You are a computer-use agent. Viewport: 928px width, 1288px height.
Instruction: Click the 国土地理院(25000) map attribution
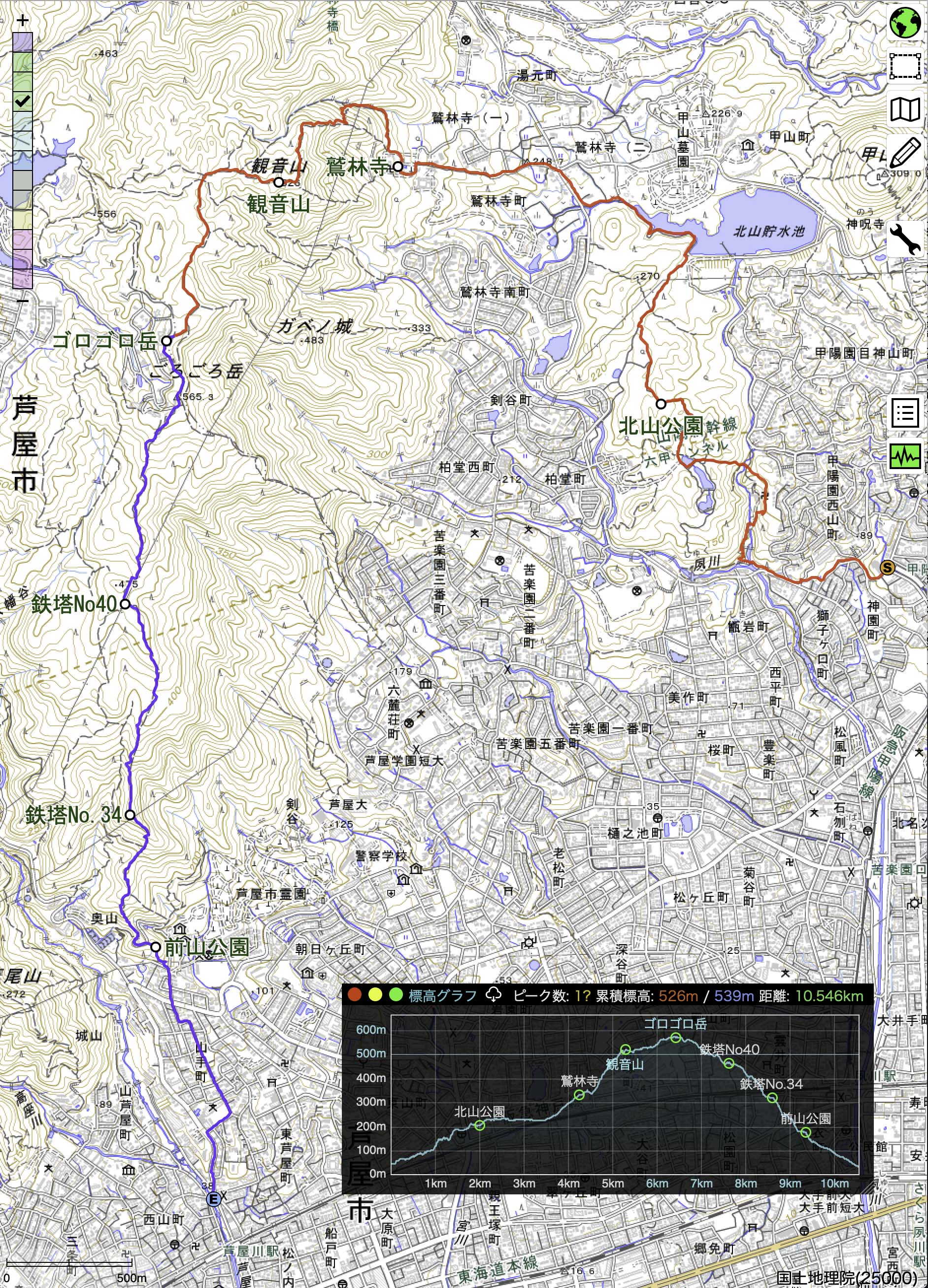[x=847, y=1278]
